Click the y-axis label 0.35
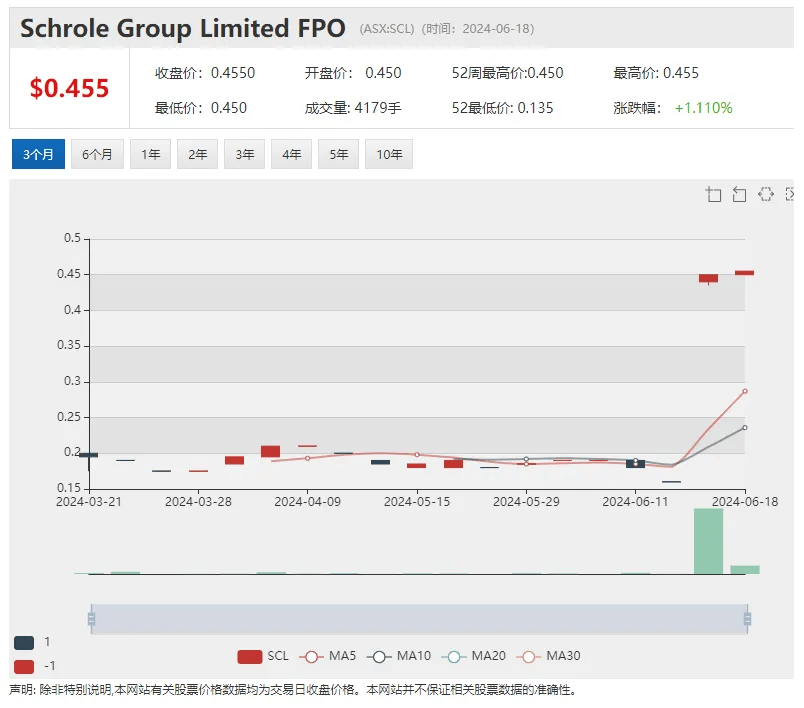 pos(69,345)
